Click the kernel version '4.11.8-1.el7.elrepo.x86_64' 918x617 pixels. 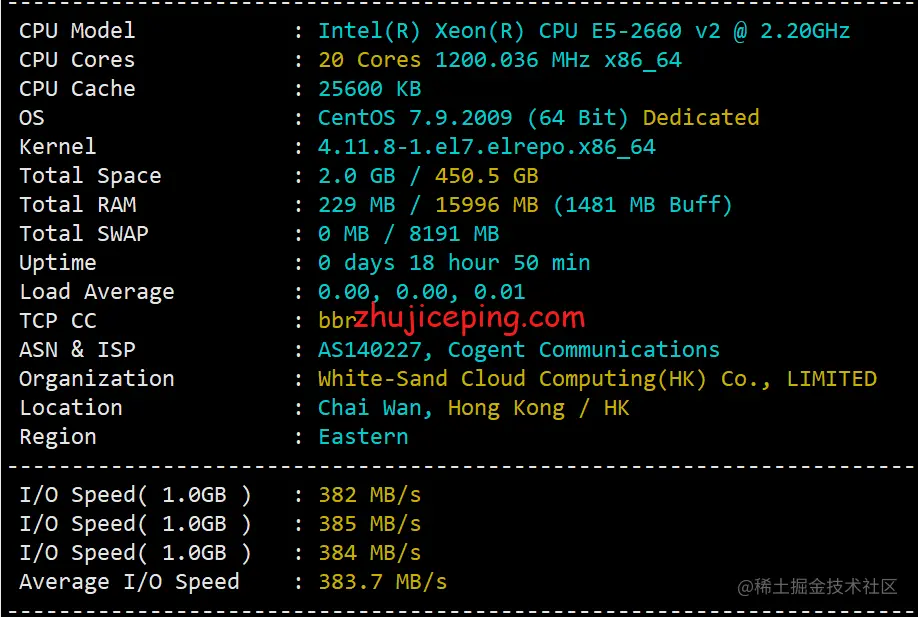point(487,147)
